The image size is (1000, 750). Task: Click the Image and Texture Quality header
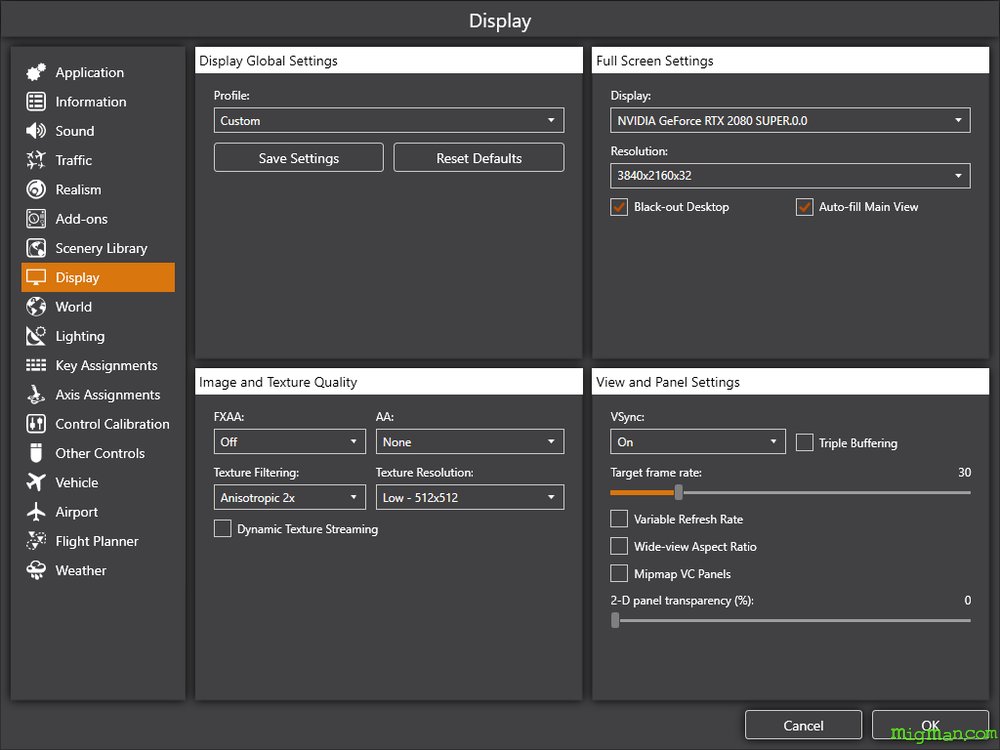389,382
